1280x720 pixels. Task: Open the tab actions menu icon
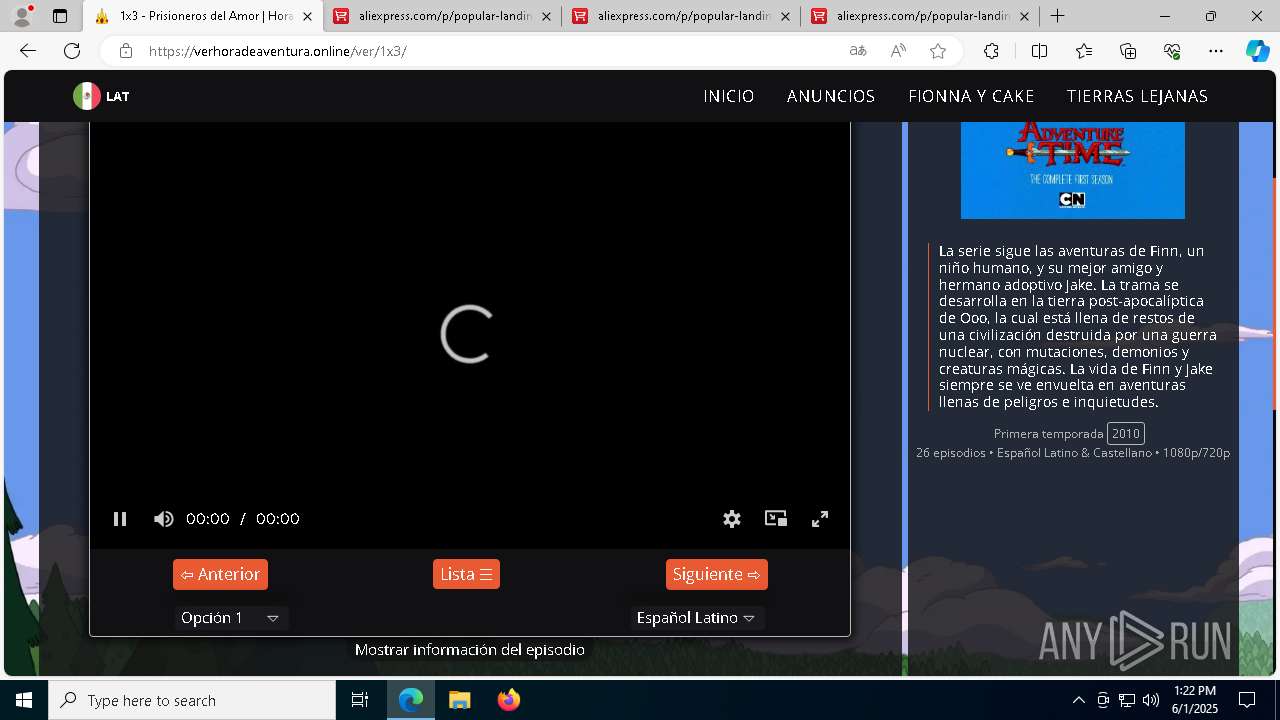60,16
